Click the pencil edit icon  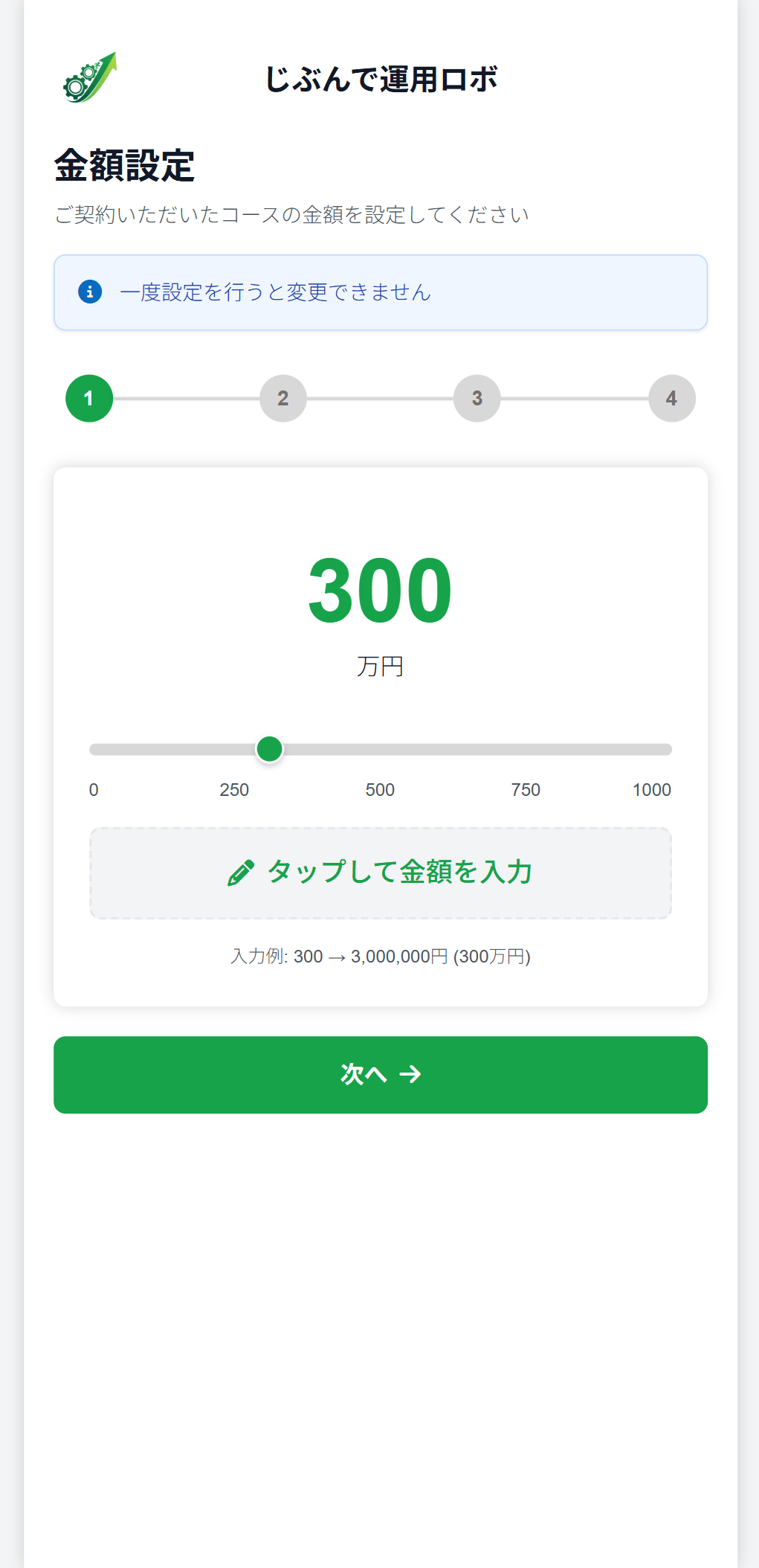pyautogui.click(x=240, y=873)
